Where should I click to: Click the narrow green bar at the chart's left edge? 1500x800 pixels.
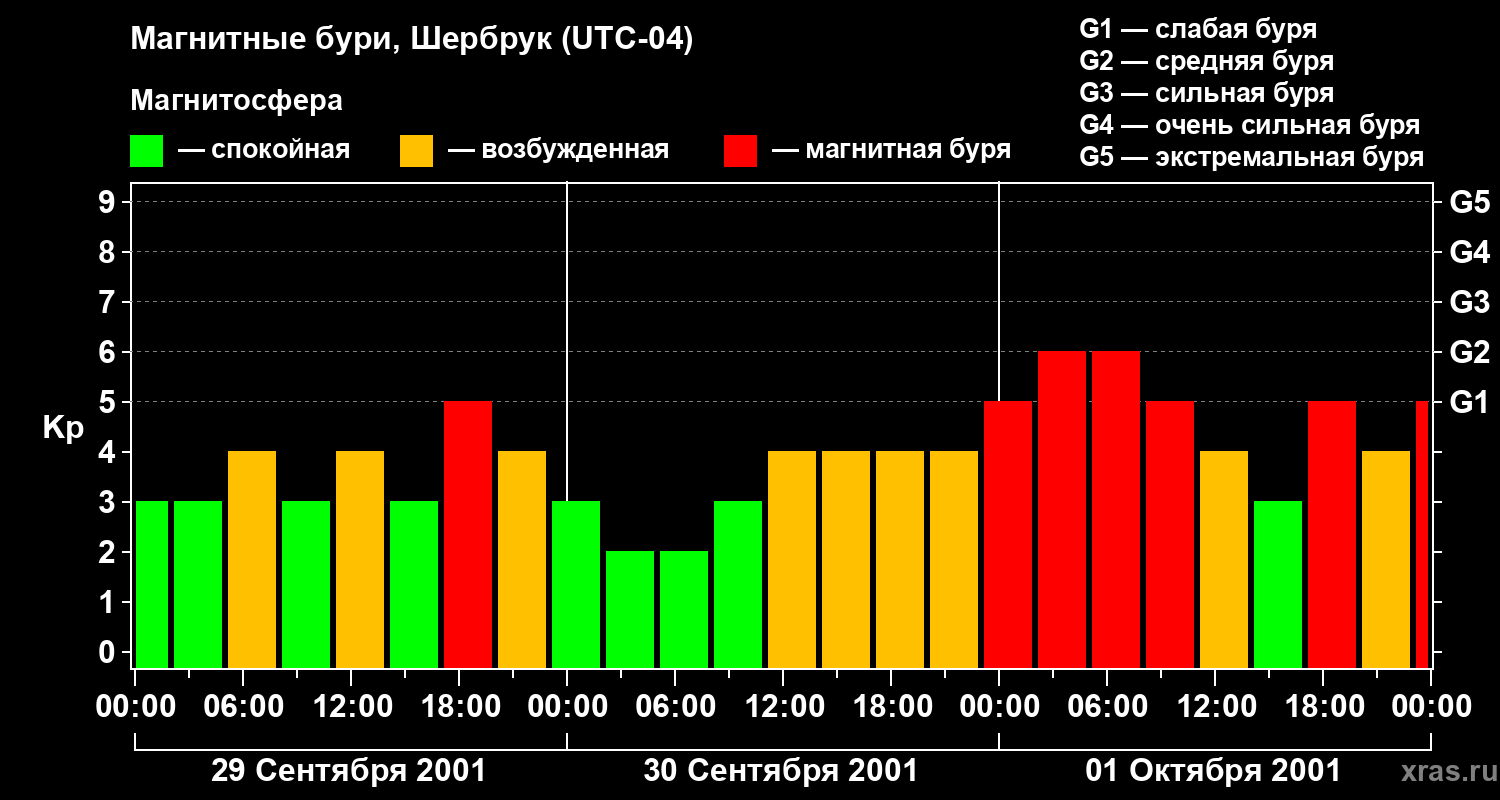pos(152,585)
